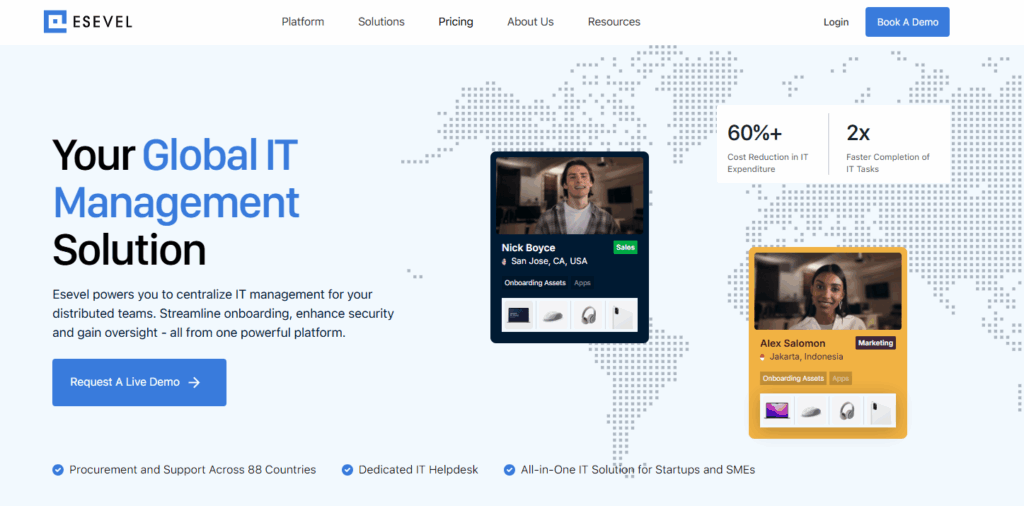Open the About Us menu item
Viewport: 1024px width, 506px height.
[x=530, y=22]
